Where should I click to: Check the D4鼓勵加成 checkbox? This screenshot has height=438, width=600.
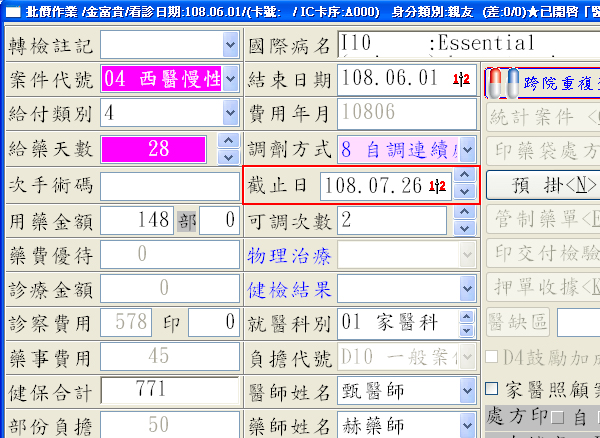point(492,357)
